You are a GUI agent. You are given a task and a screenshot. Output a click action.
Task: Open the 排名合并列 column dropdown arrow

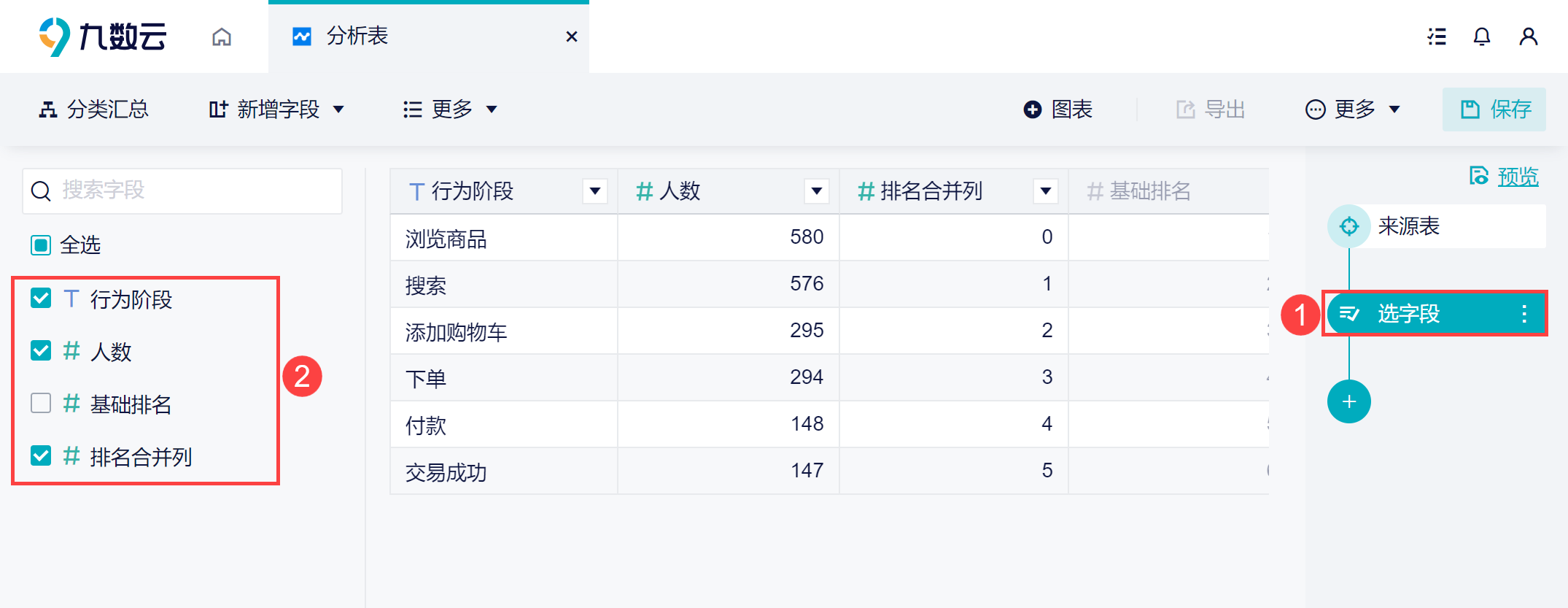coord(1046,191)
